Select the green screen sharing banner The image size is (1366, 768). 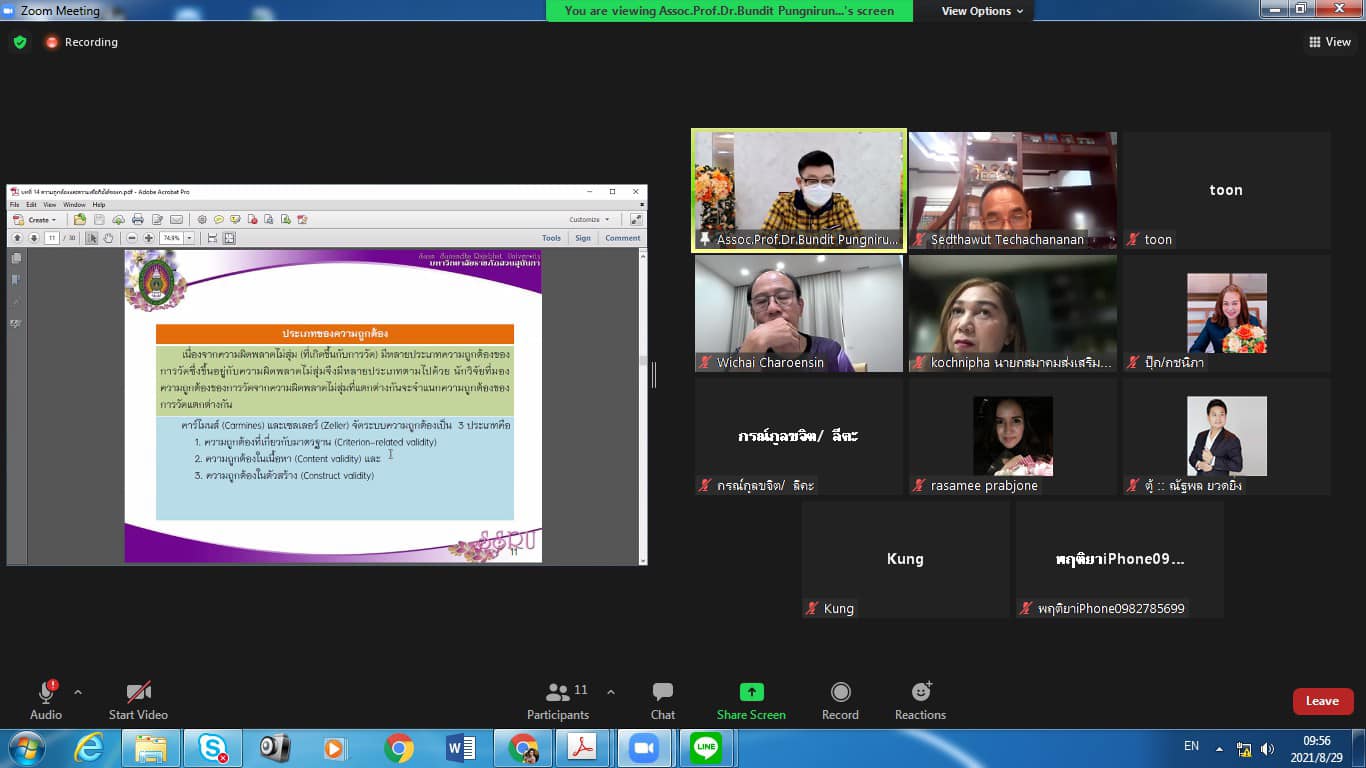[x=729, y=11]
